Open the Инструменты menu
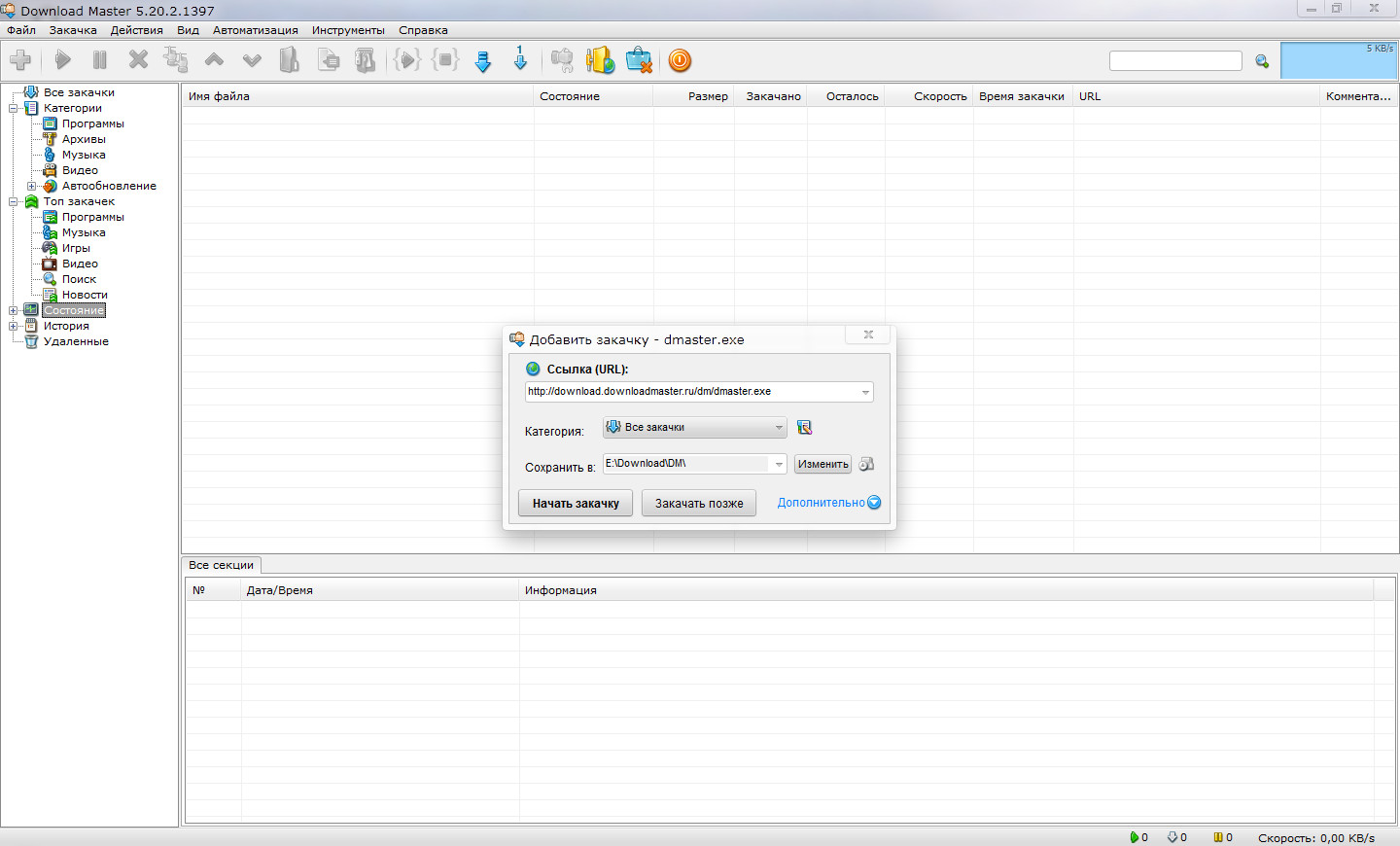 point(348,30)
